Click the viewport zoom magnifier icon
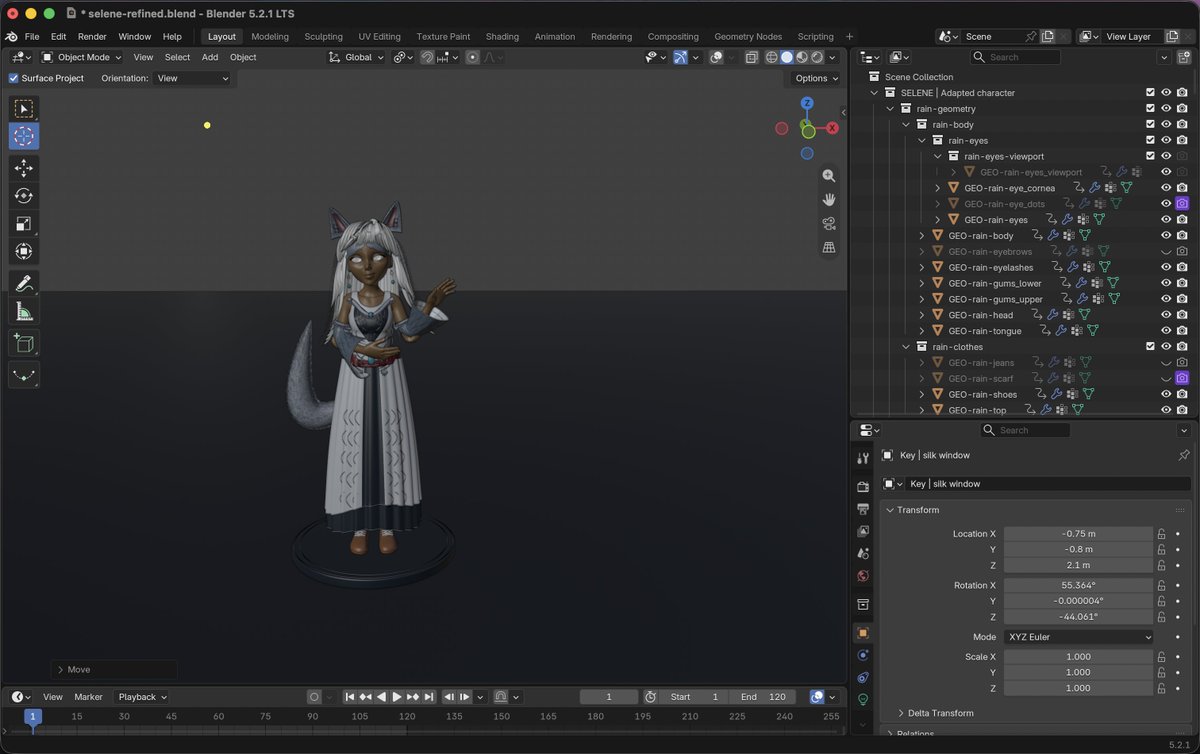Image resolution: width=1200 pixels, height=754 pixels. pyautogui.click(x=829, y=175)
